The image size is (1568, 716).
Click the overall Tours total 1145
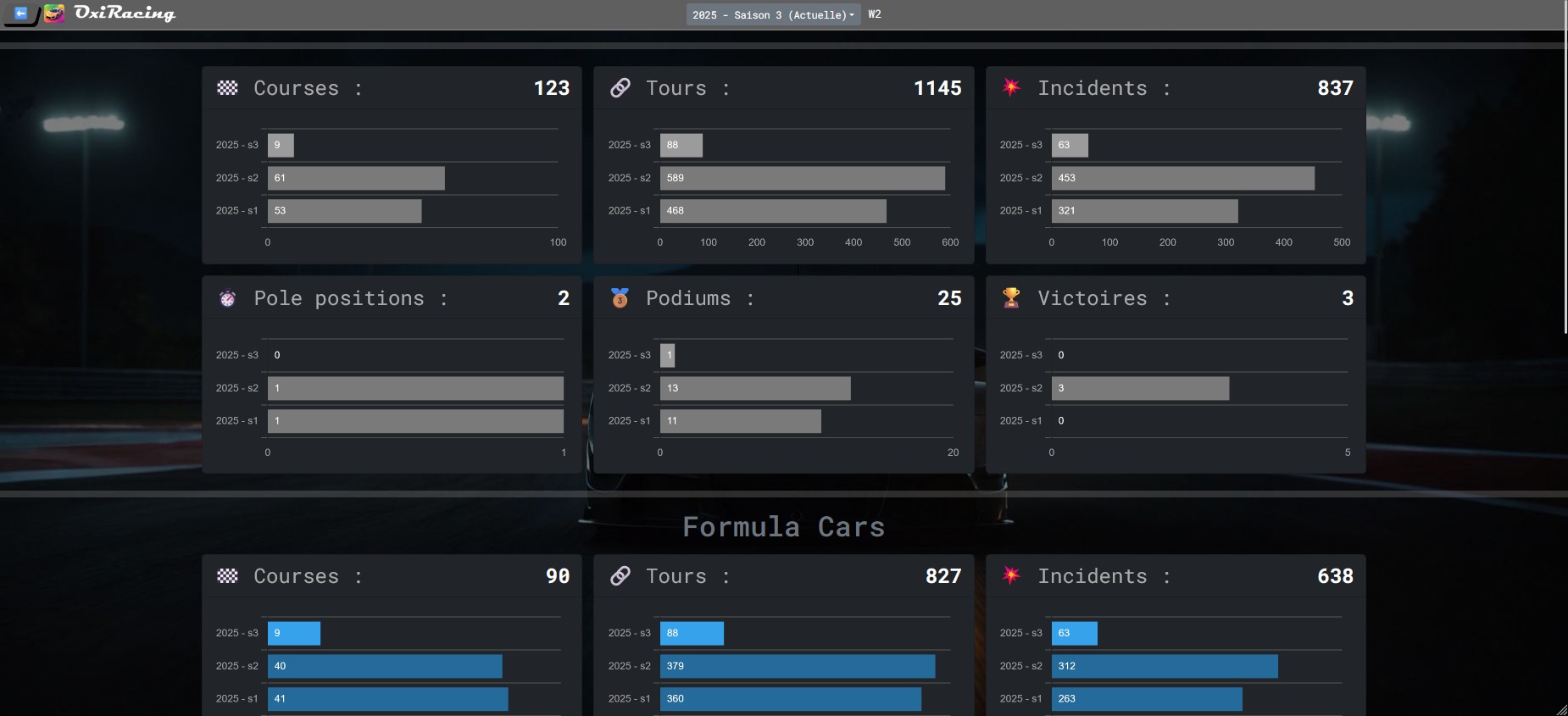point(937,88)
